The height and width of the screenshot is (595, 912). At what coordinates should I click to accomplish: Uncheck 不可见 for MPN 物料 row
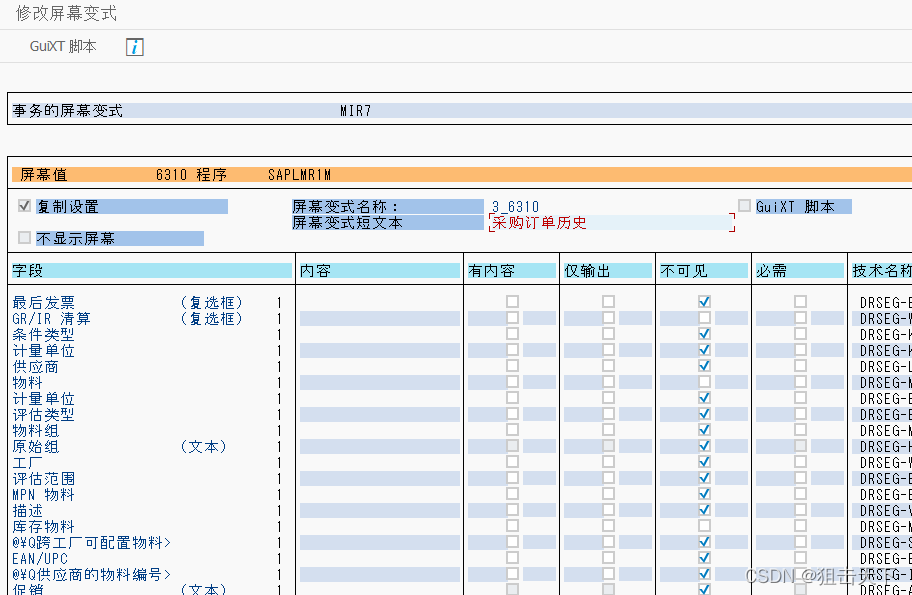(x=703, y=494)
